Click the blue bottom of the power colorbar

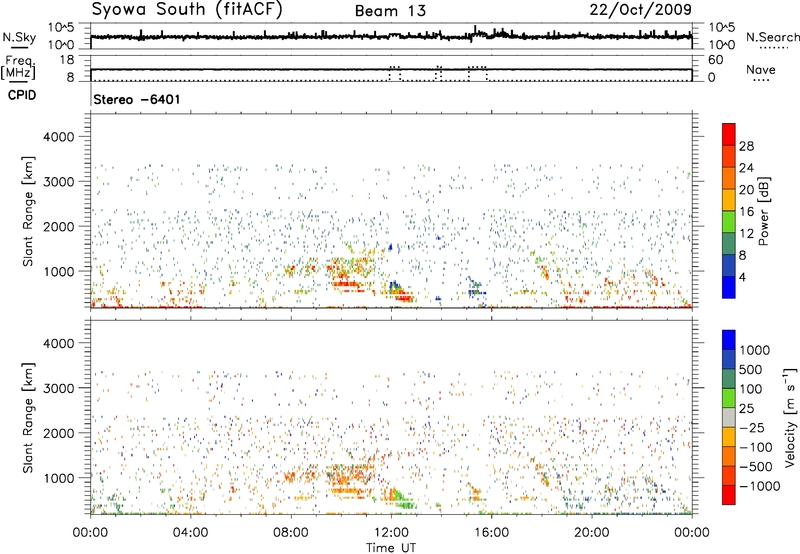(729, 287)
